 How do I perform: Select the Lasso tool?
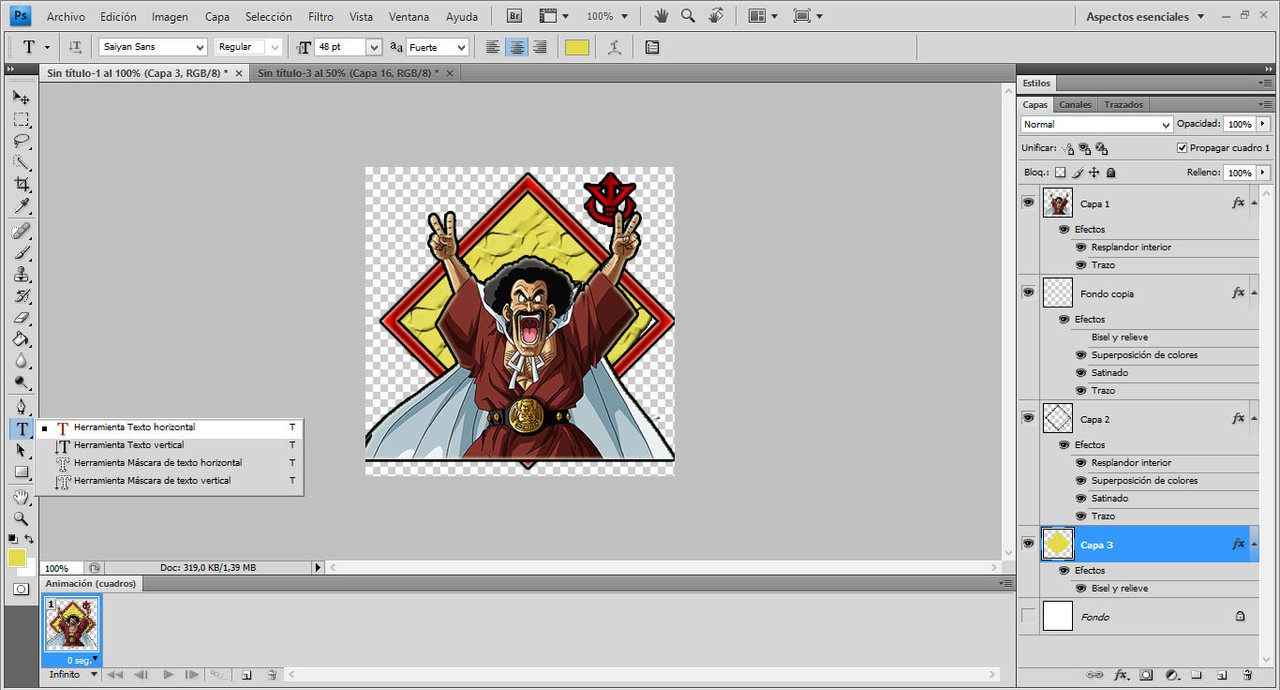click(x=21, y=141)
